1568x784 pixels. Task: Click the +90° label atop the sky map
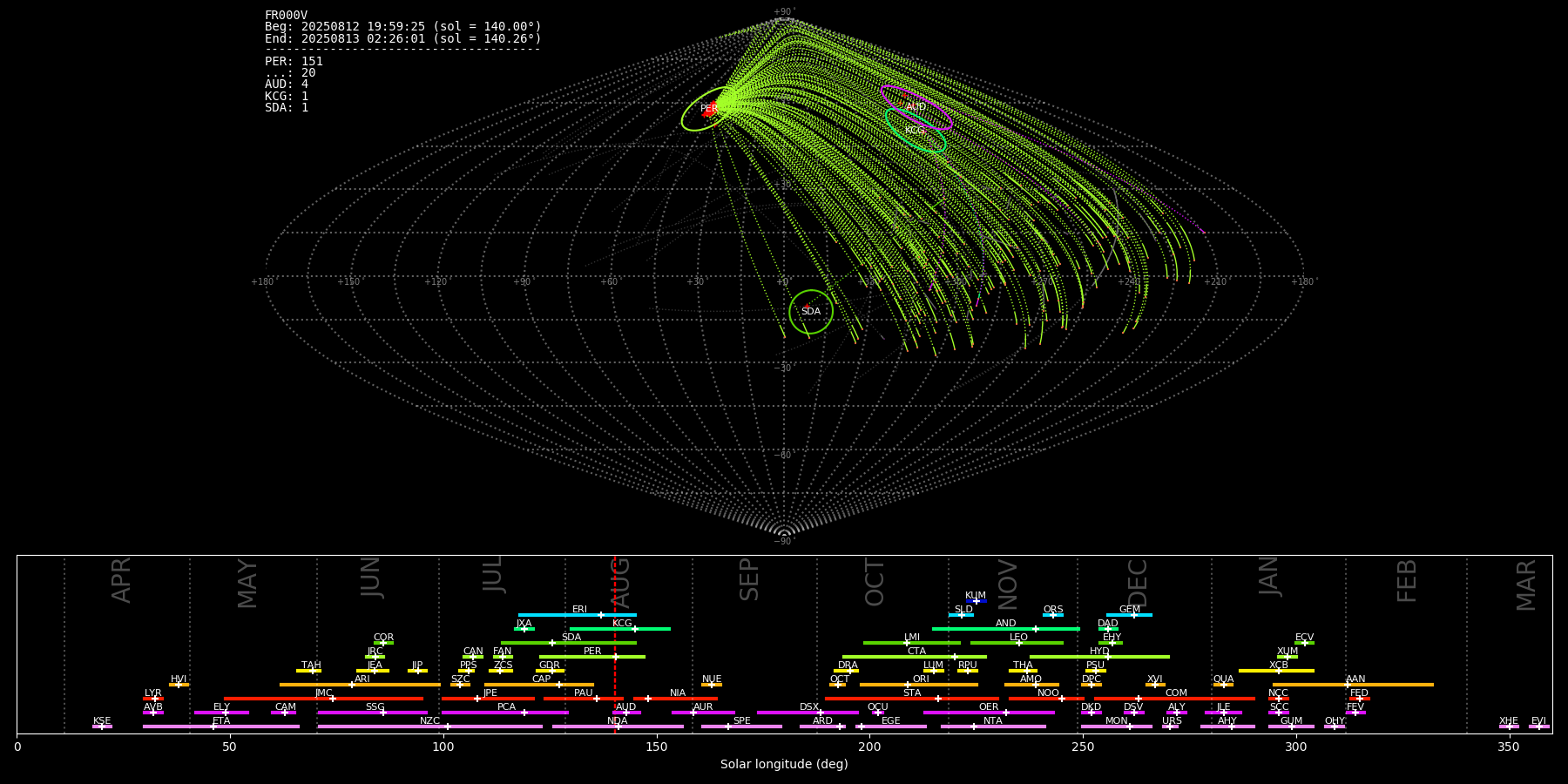(784, 12)
